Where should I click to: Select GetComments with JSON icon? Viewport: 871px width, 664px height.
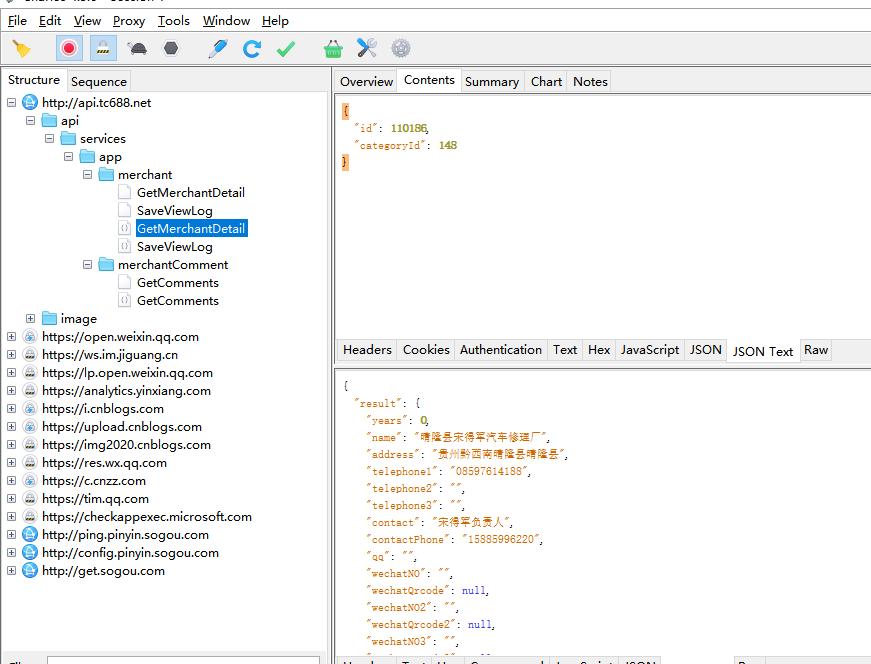[x=177, y=301]
